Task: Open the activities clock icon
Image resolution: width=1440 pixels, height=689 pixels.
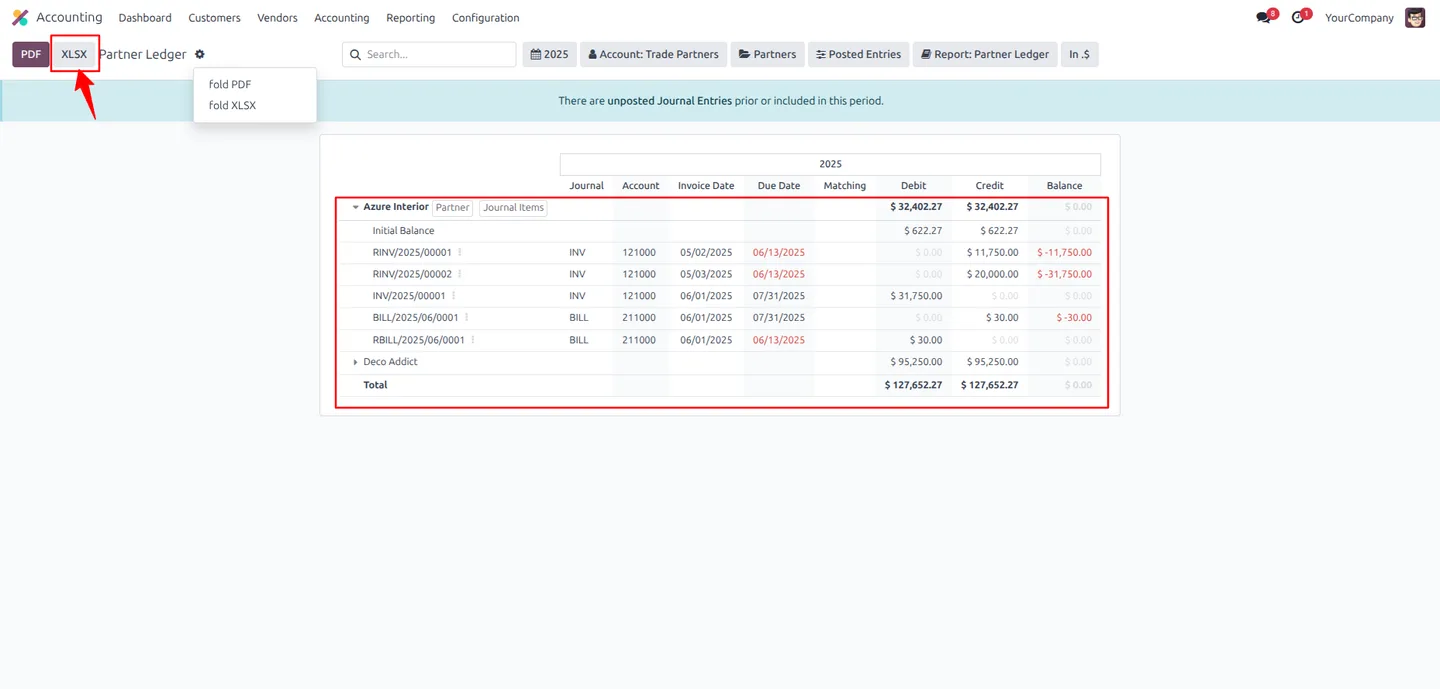Action: point(1298,18)
